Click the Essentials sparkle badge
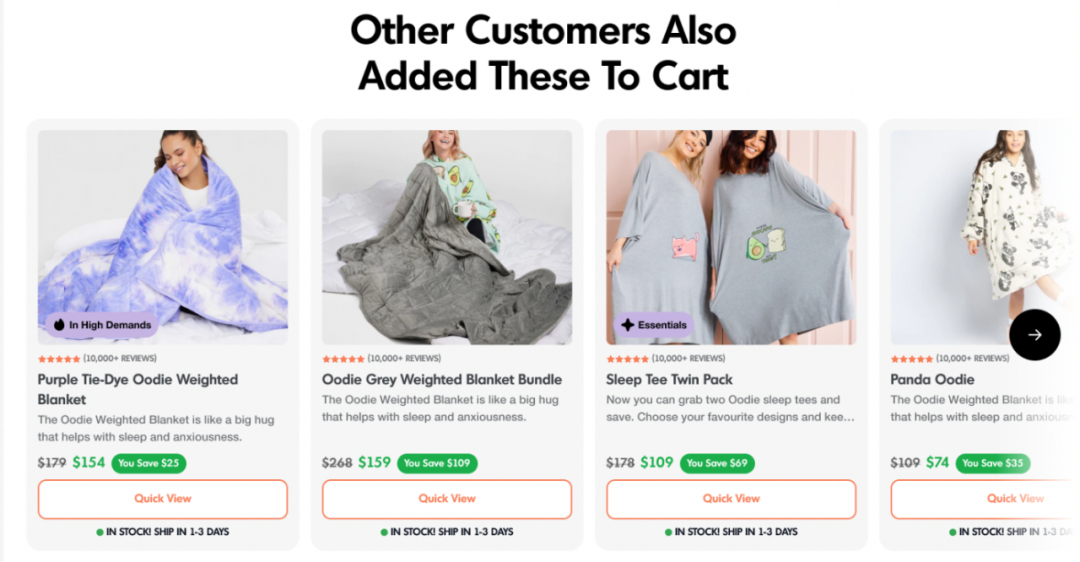 (654, 324)
